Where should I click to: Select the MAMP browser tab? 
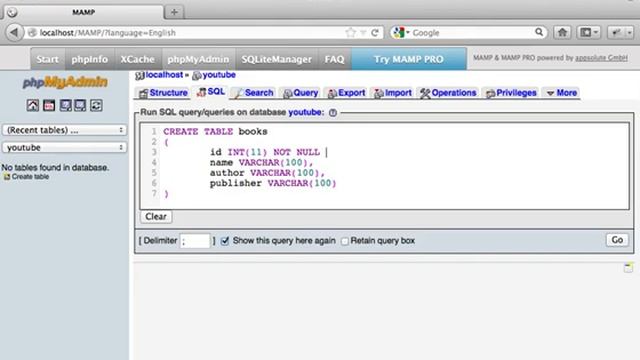tap(84, 12)
